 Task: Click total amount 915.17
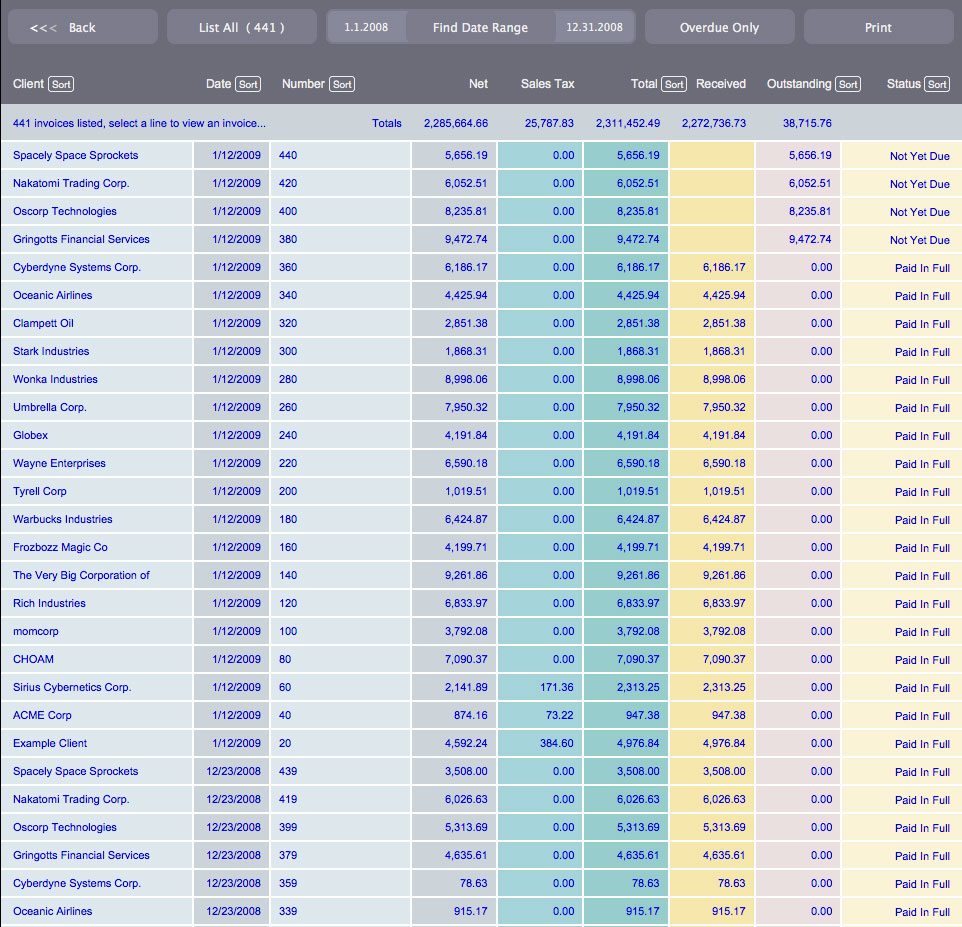point(642,912)
